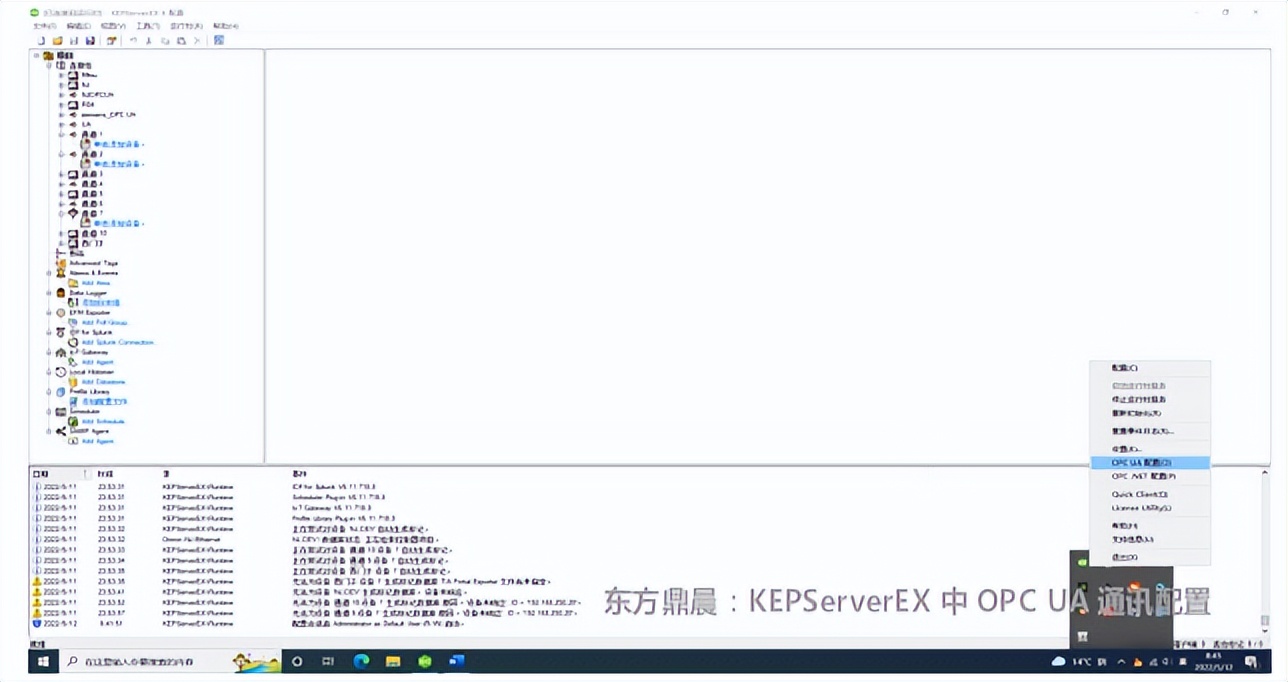
Task: Click Add Agent under IoT Gateway
Action: click(x=98, y=362)
